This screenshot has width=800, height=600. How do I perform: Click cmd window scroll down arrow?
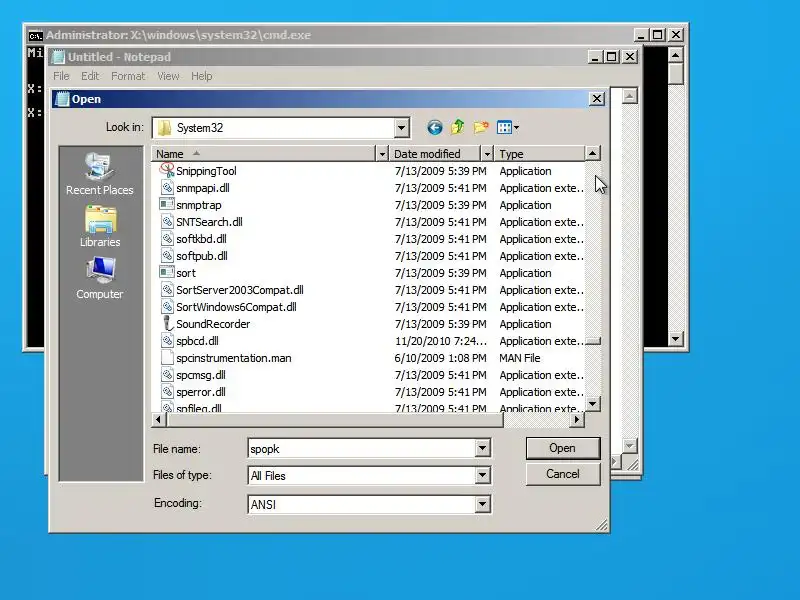point(676,338)
